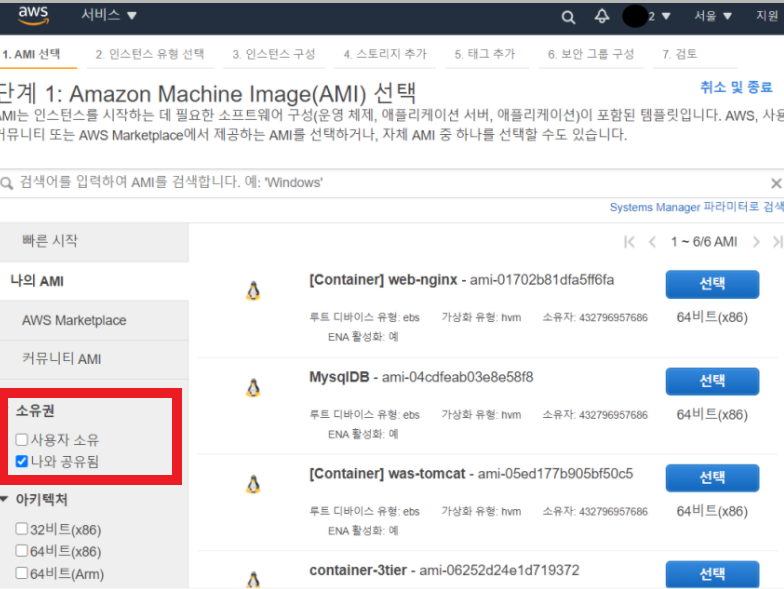Go to step 4. 스토리지 추가
The width and height of the screenshot is (784, 589).
click(x=385, y=54)
